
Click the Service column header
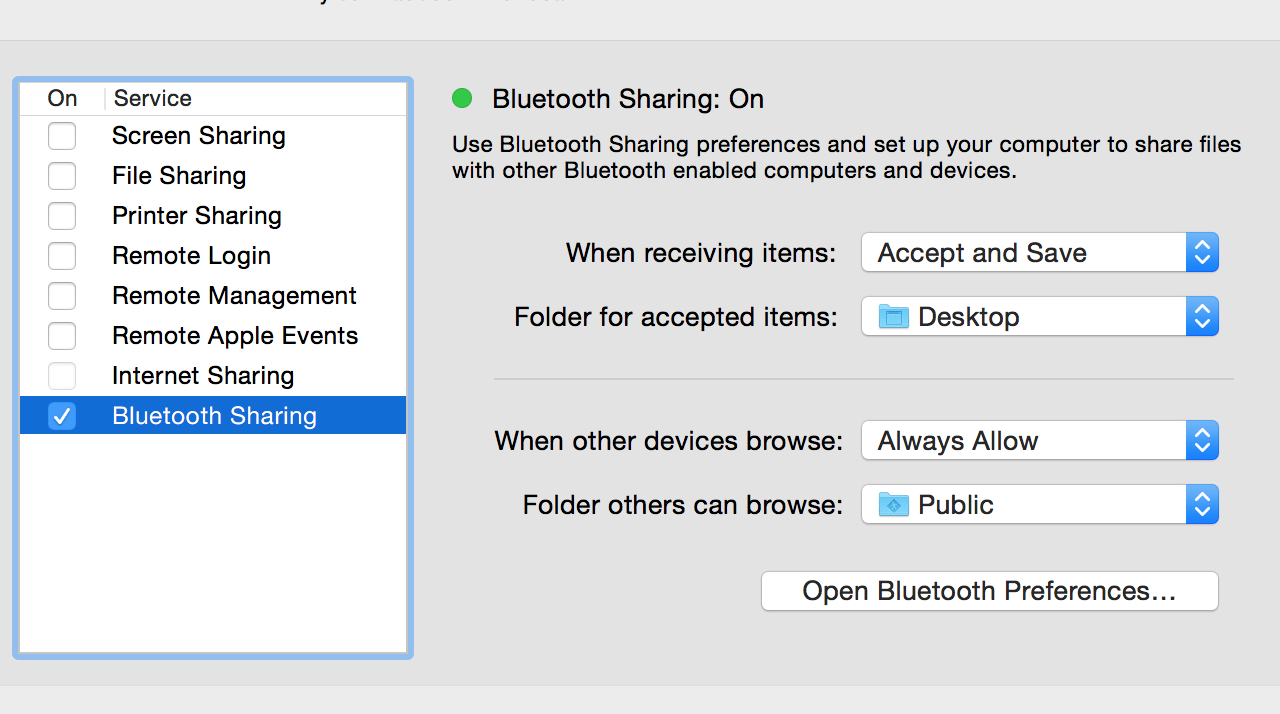coord(153,98)
